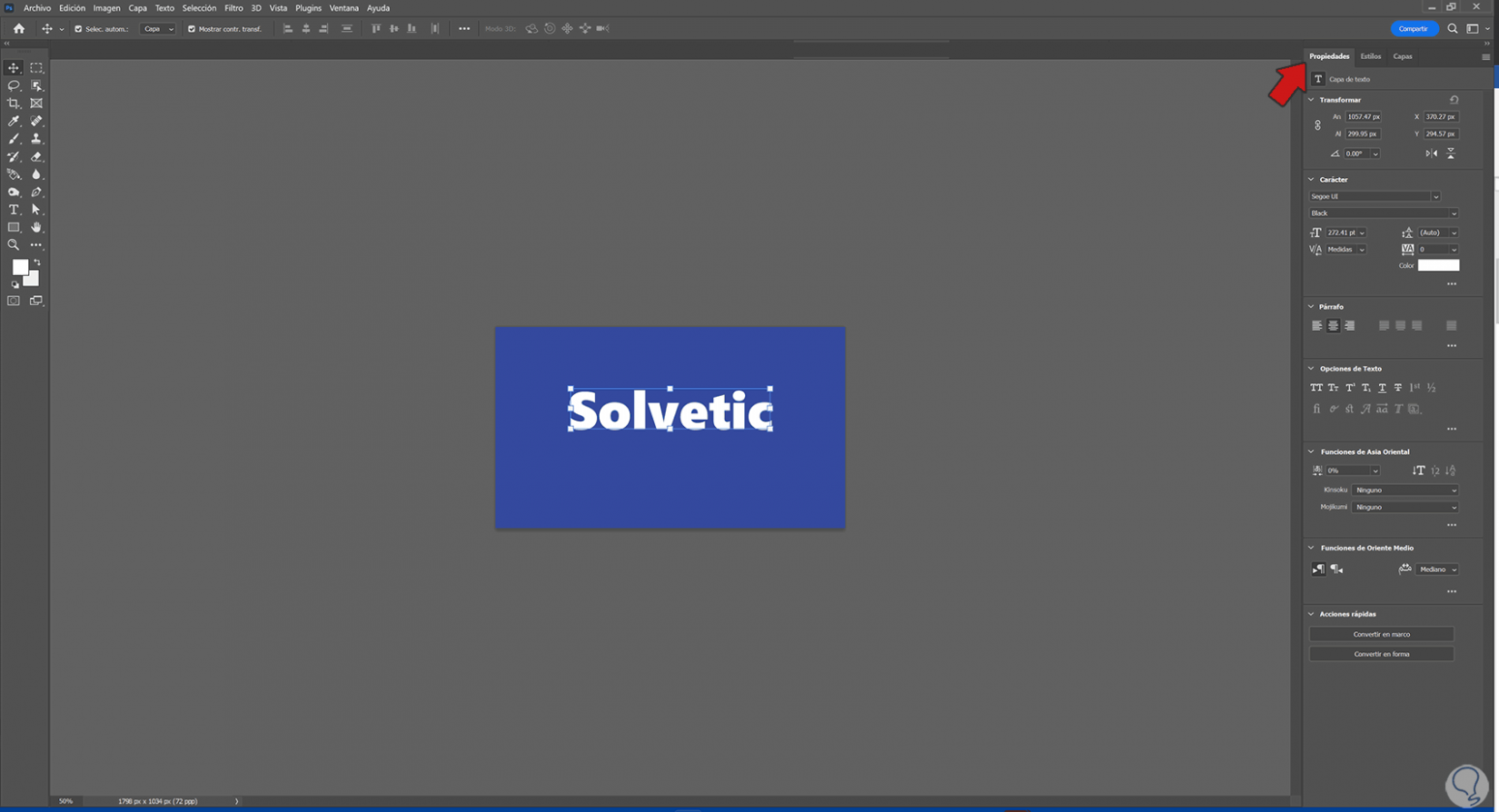Select the Blur tool

click(36, 174)
